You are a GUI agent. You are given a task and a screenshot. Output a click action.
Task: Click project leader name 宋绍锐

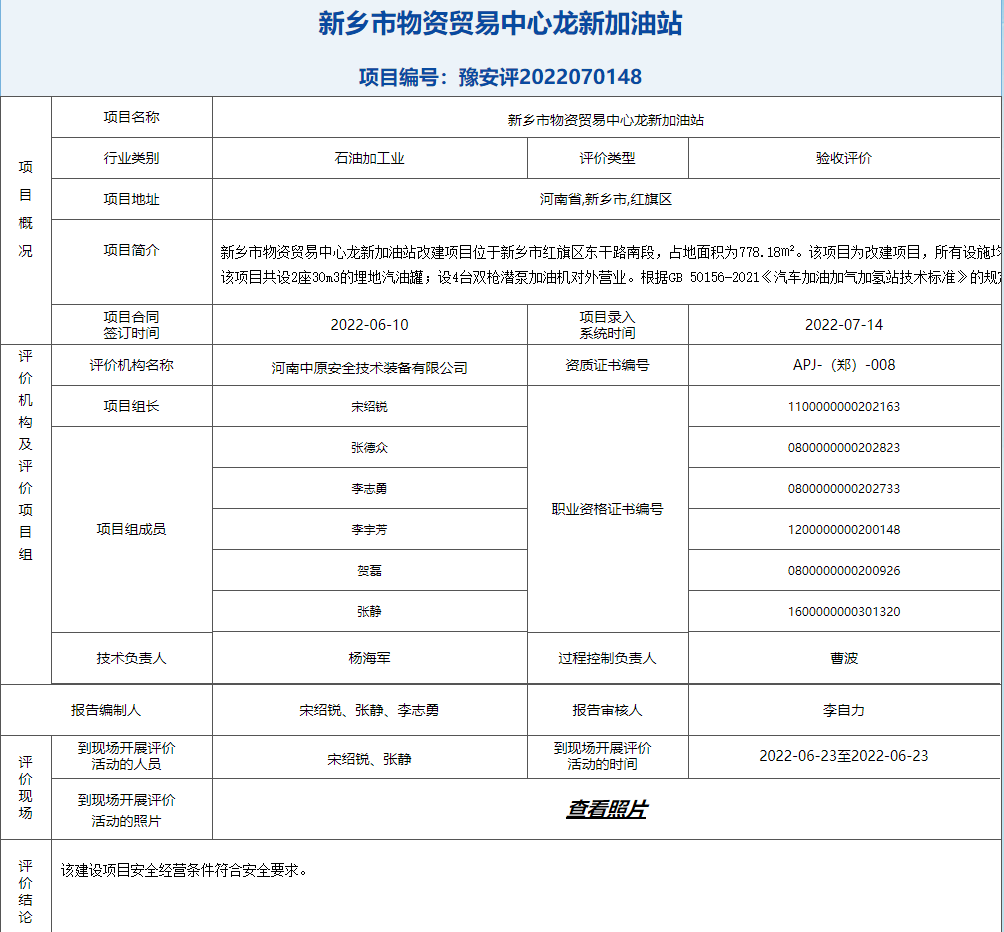[x=369, y=406]
